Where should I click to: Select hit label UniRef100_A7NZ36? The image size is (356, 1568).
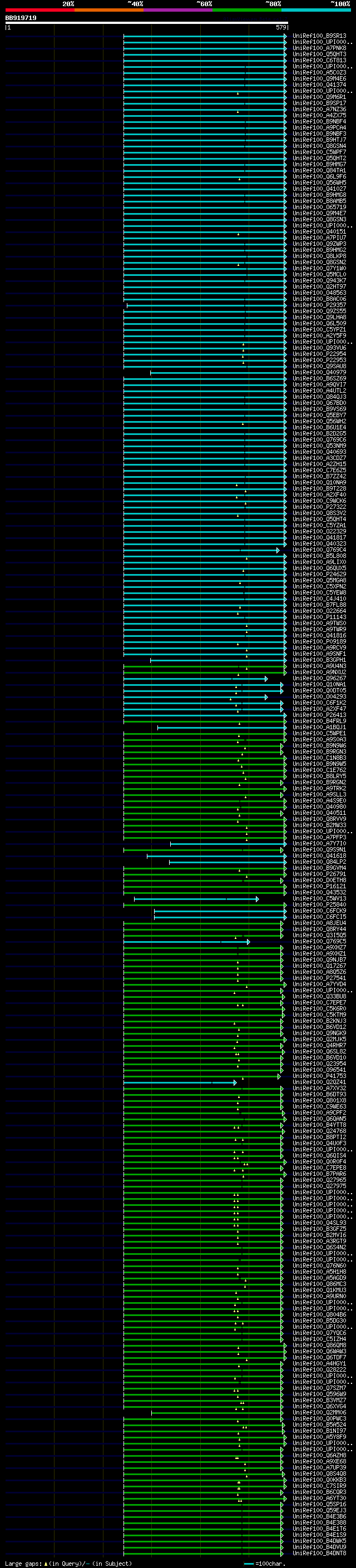319,109
